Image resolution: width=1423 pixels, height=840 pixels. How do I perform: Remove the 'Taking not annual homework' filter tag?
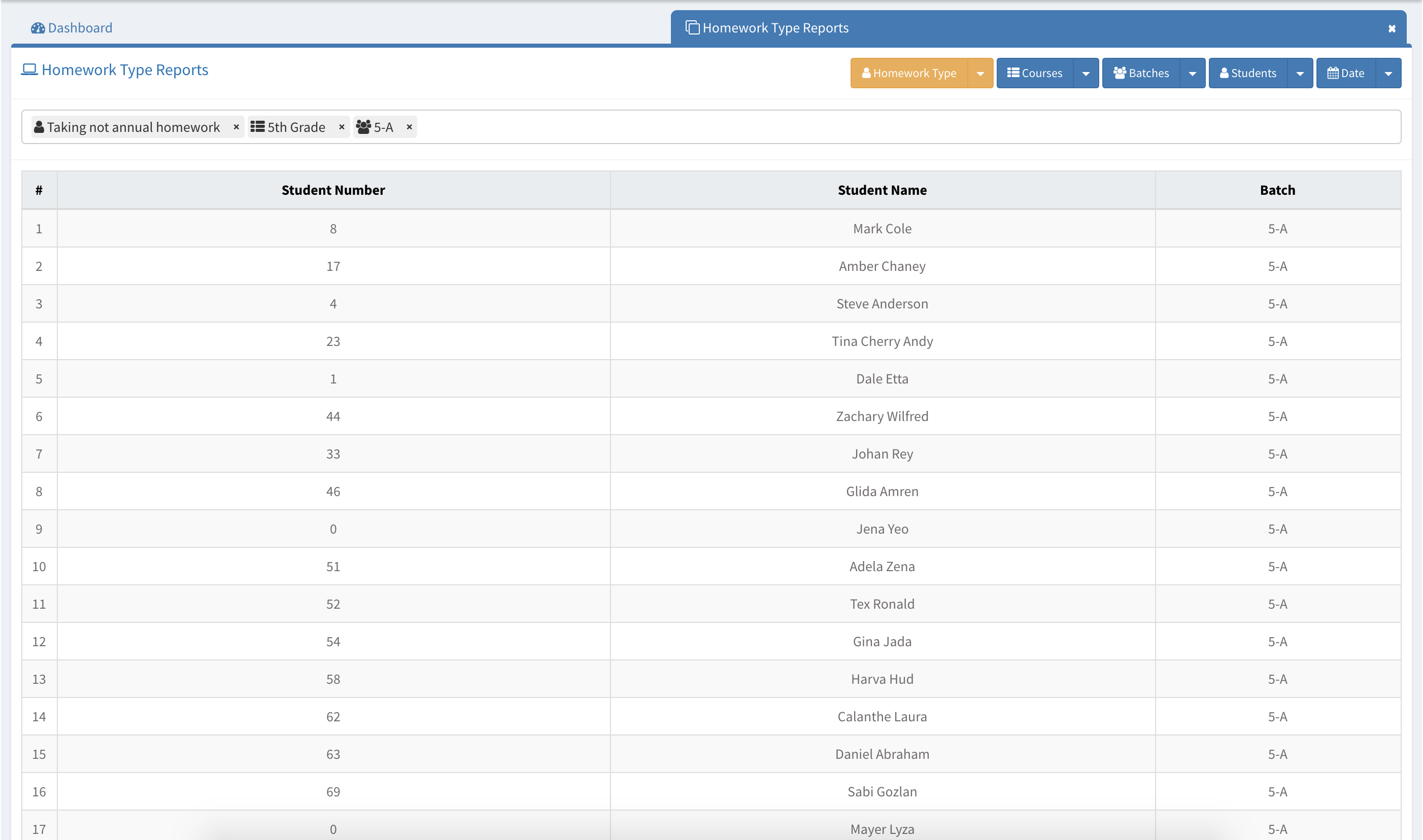tap(236, 127)
